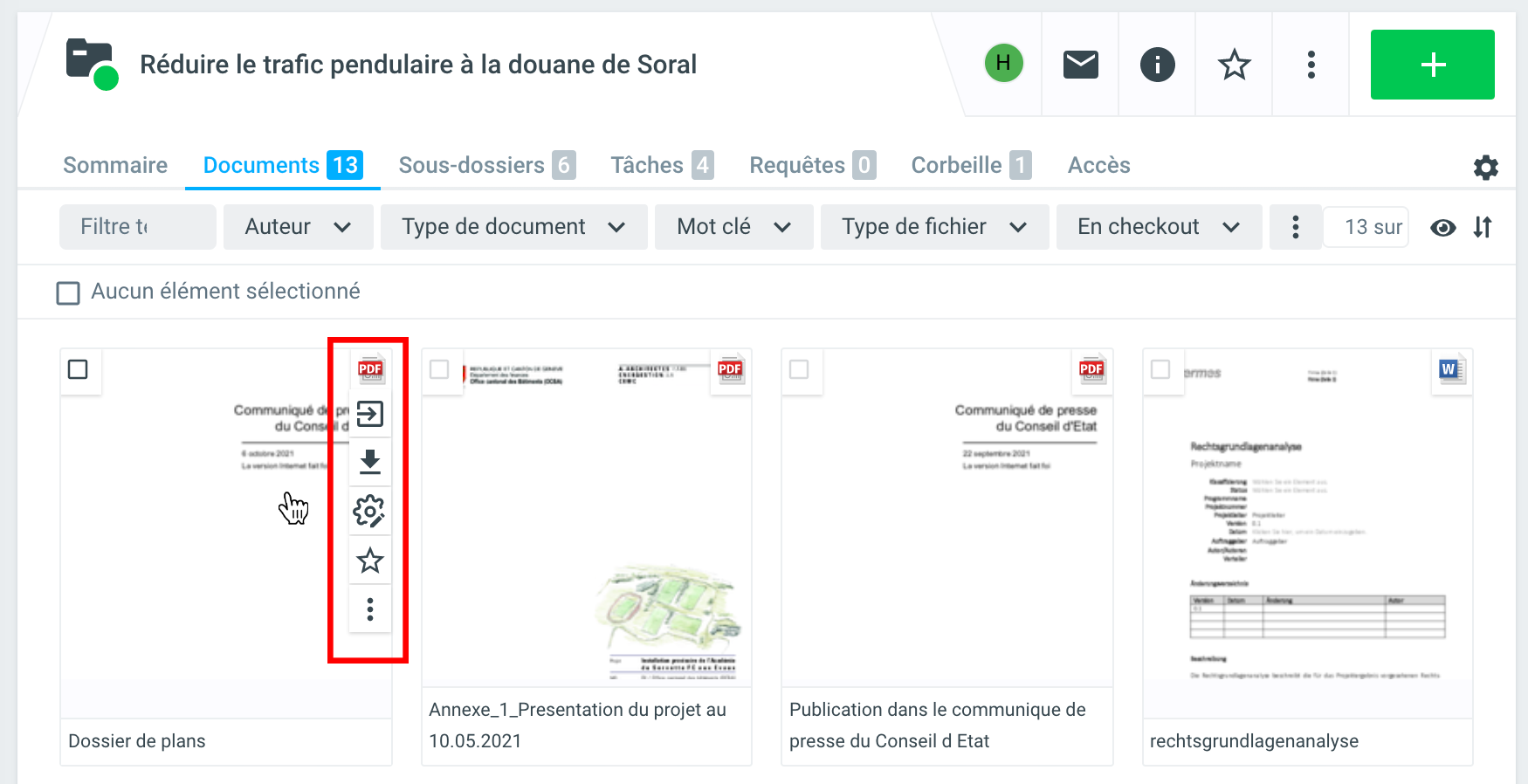Screen dimensions: 1528x784
Task: Click the green plus button
Action: (1432, 65)
